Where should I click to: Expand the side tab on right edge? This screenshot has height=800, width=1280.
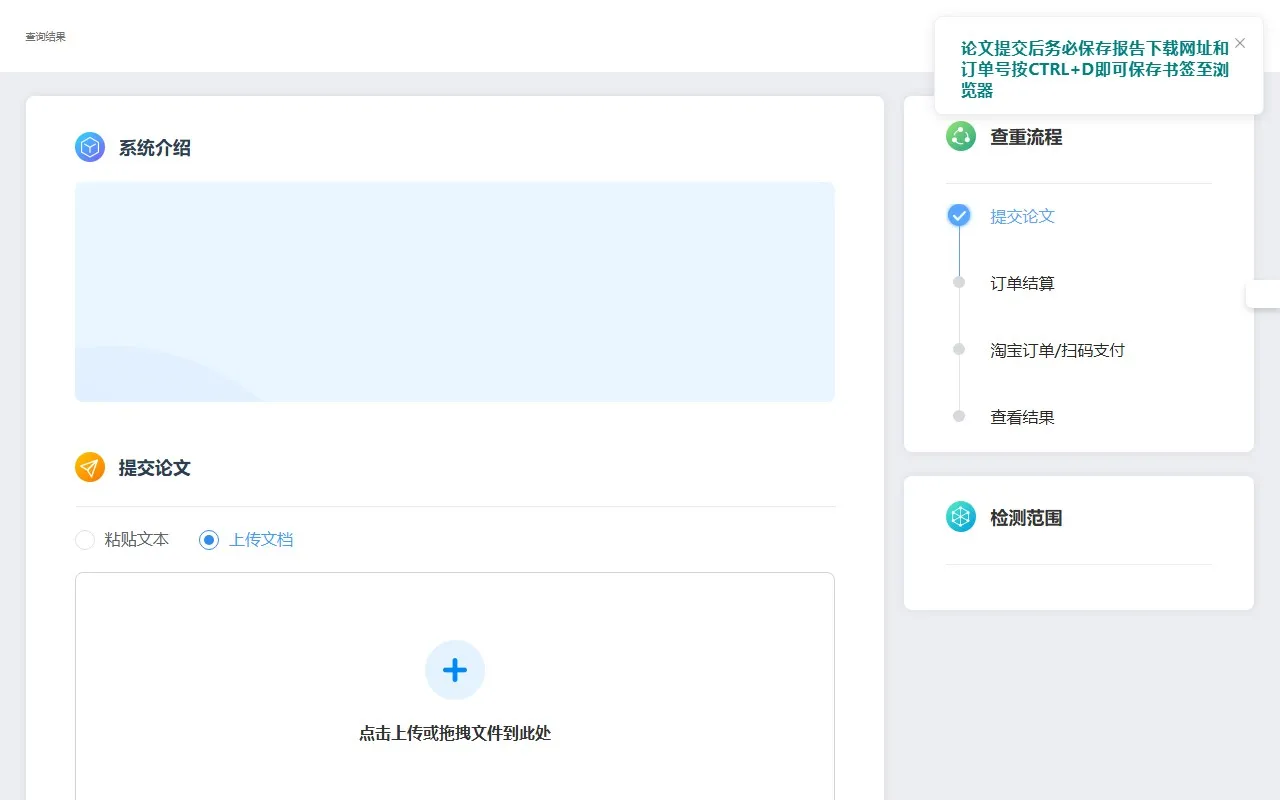(x=1263, y=295)
